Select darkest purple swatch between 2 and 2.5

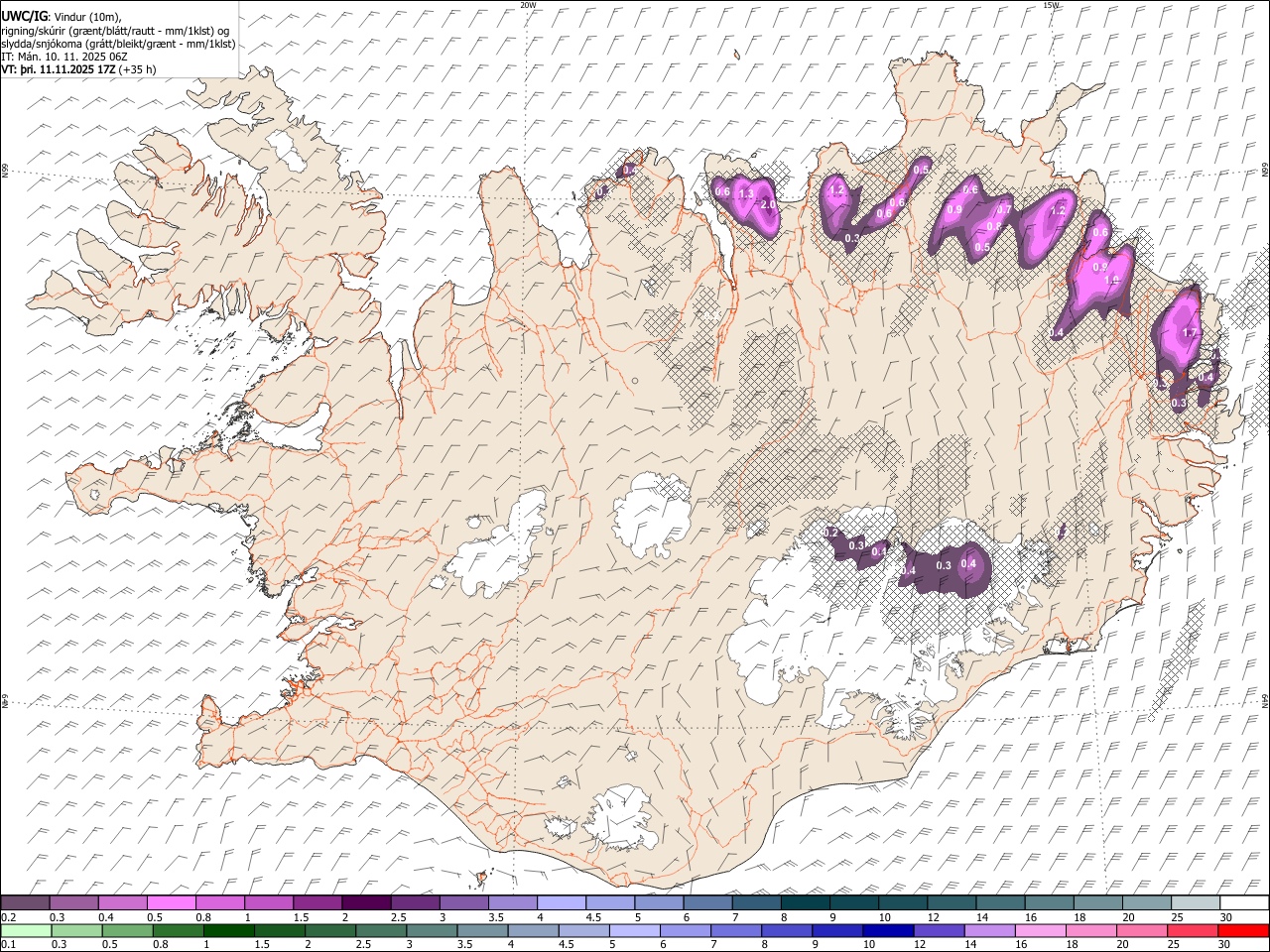(x=366, y=903)
